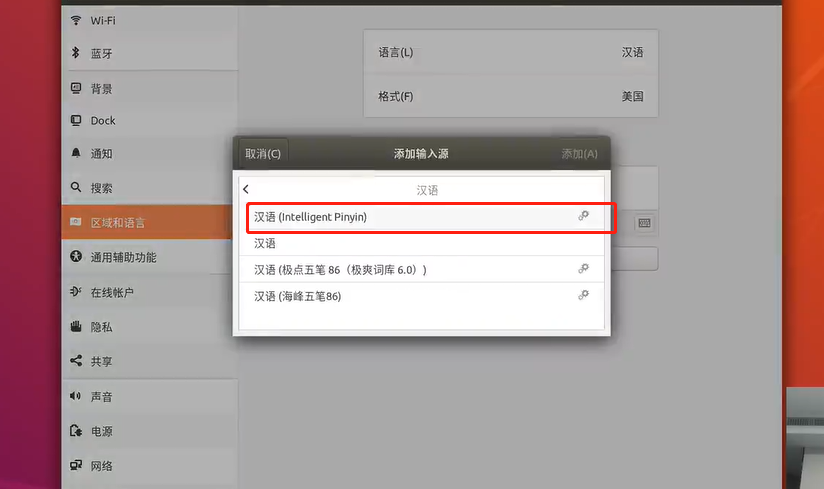Click gear icon beside 海峰五笔86

[583, 295]
